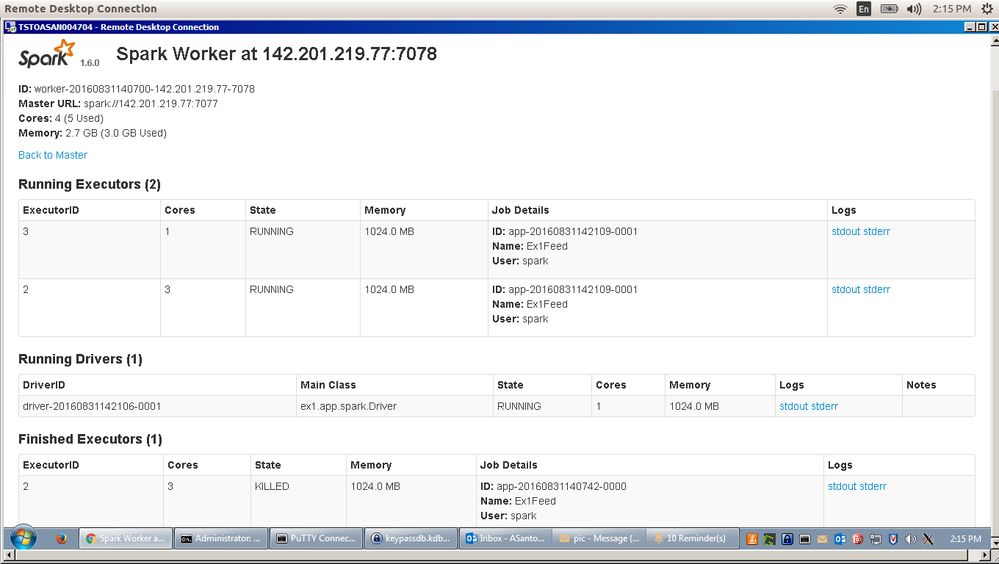Open stderr log for driver-20160831142106-0001
The image size is (999, 564).
[824, 406]
